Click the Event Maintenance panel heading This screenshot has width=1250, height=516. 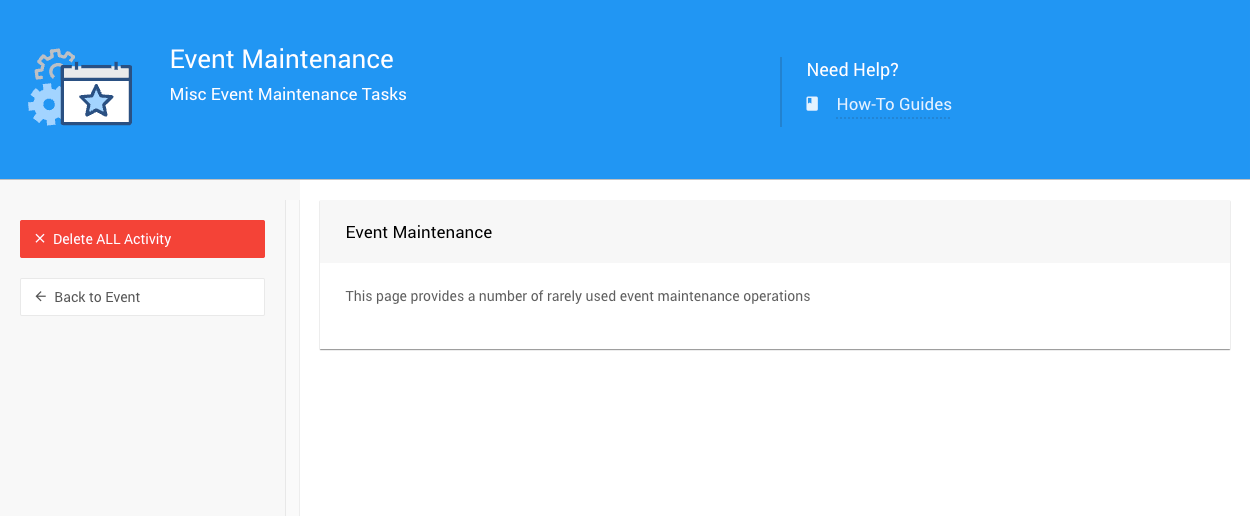418,232
